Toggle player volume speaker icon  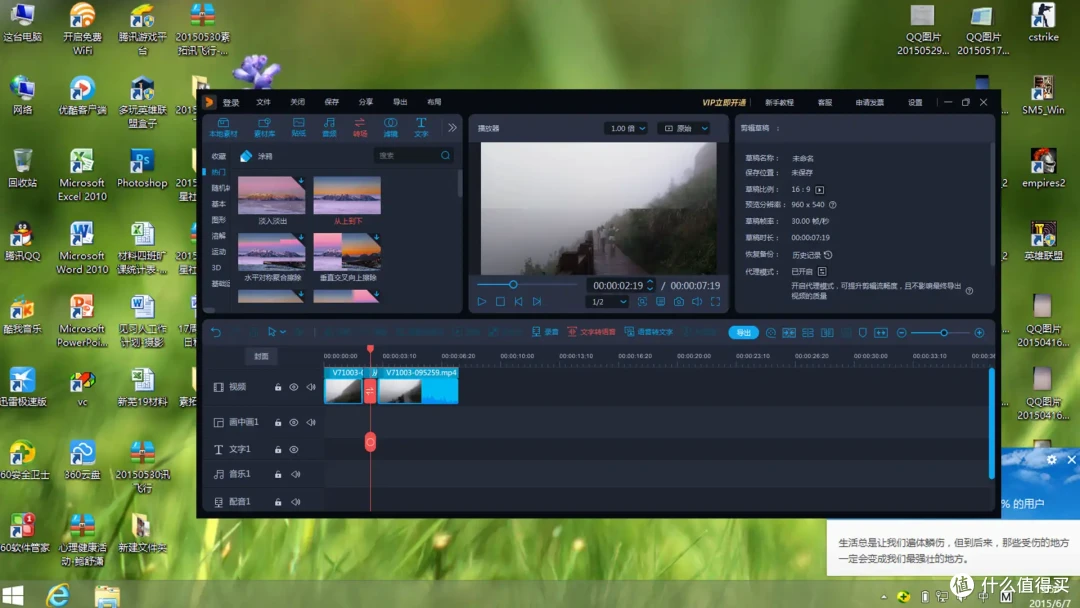[697, 302]
